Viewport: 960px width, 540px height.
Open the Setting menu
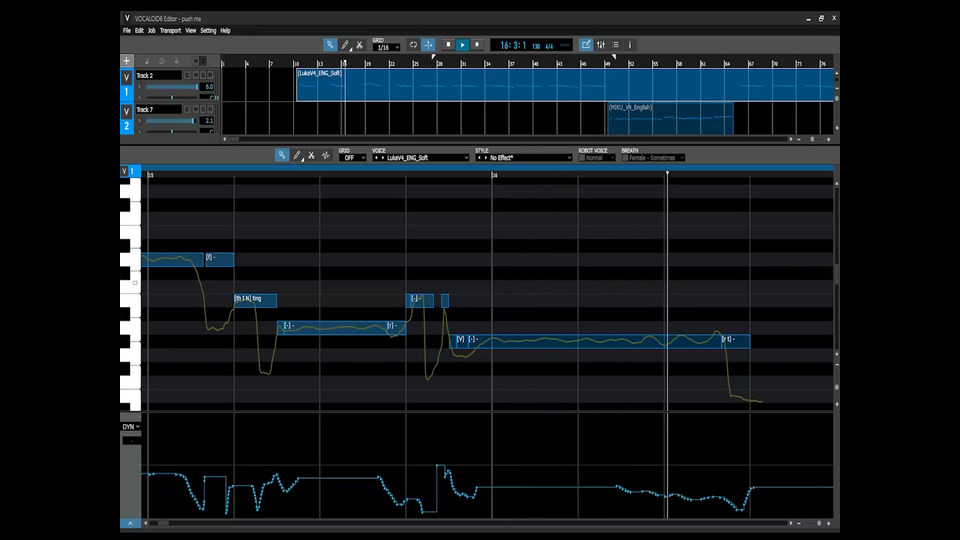[x=208, y=31]
